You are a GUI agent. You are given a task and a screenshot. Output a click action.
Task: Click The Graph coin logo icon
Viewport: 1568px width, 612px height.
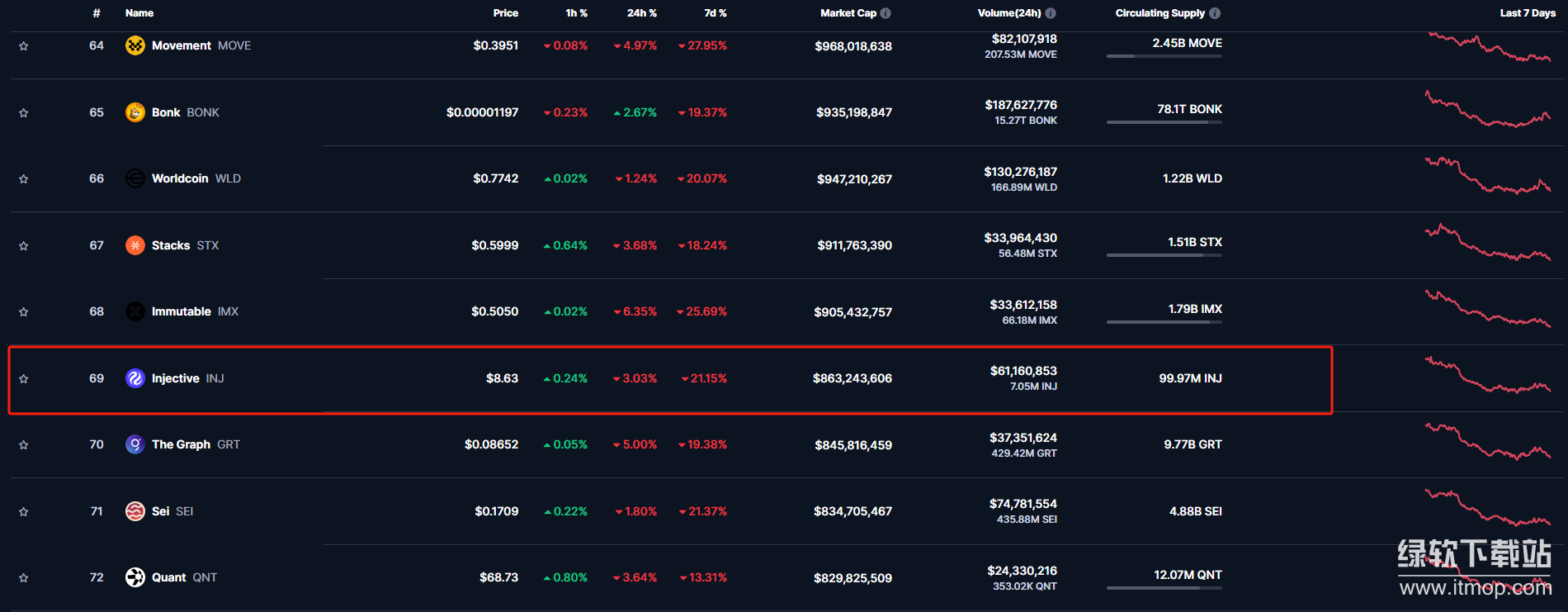[x=135, y=444]
